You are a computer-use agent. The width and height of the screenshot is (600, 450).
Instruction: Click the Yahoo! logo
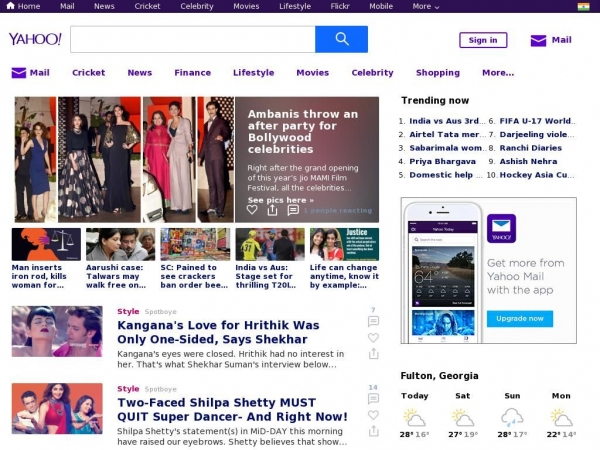point(35,39)
